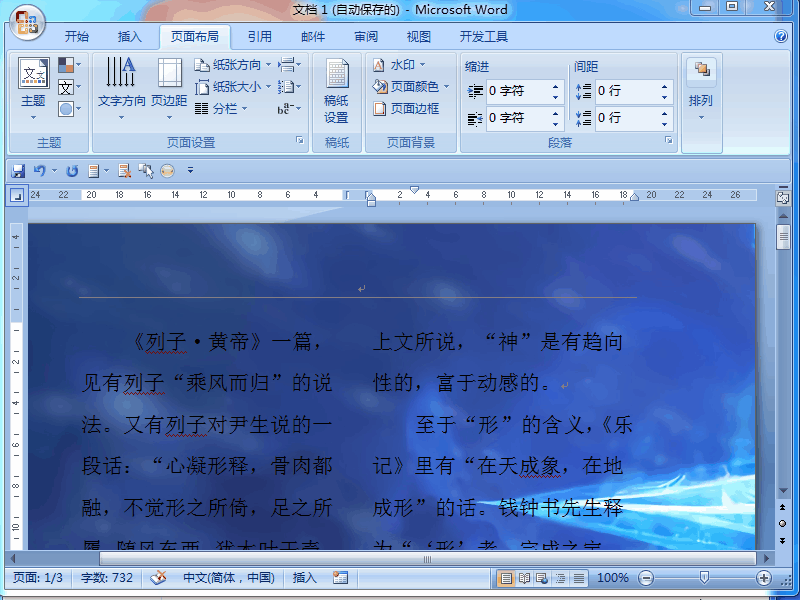
Task: Increase the left indent value
Action: pos(556,86)
